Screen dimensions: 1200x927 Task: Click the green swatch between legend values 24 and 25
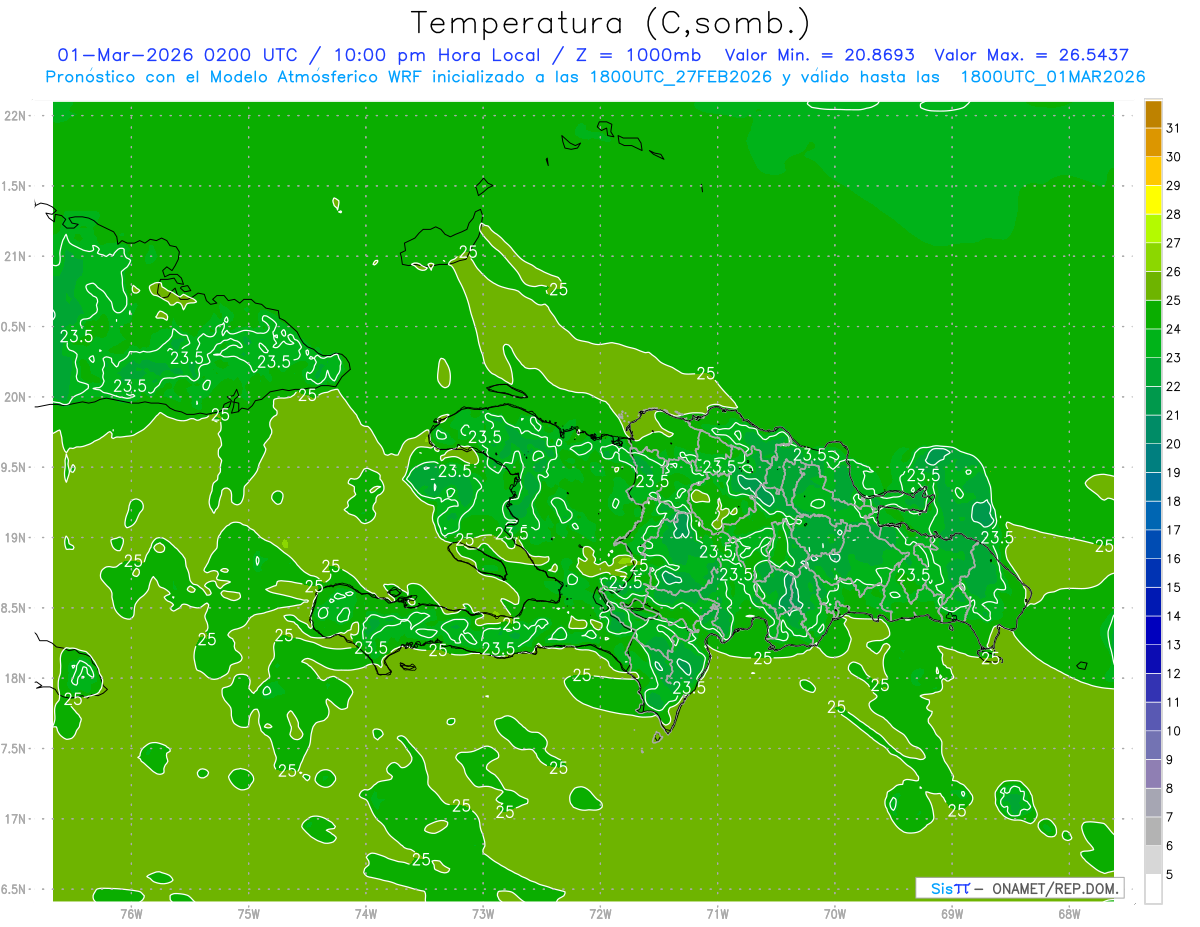click(1153, 315)
